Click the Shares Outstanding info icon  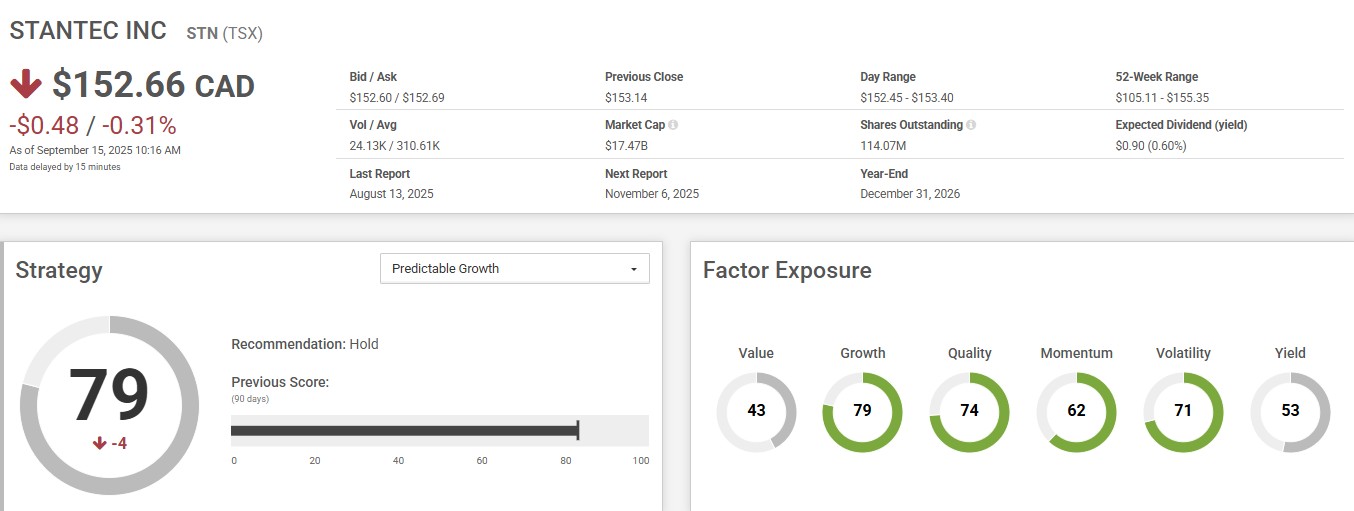click(x=972, y=125)
